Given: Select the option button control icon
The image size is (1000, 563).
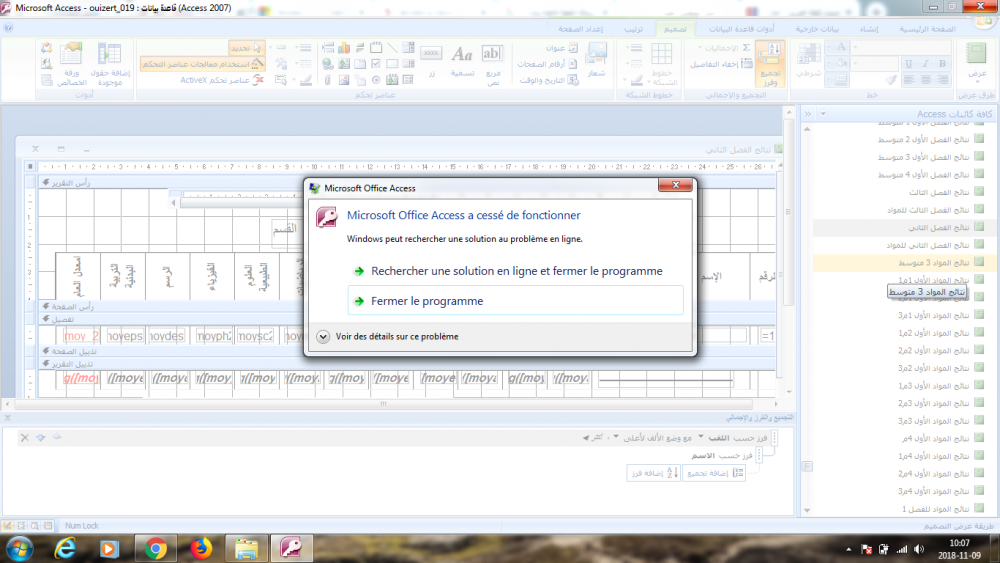Looking at the screenshot, I should point(376,80).
